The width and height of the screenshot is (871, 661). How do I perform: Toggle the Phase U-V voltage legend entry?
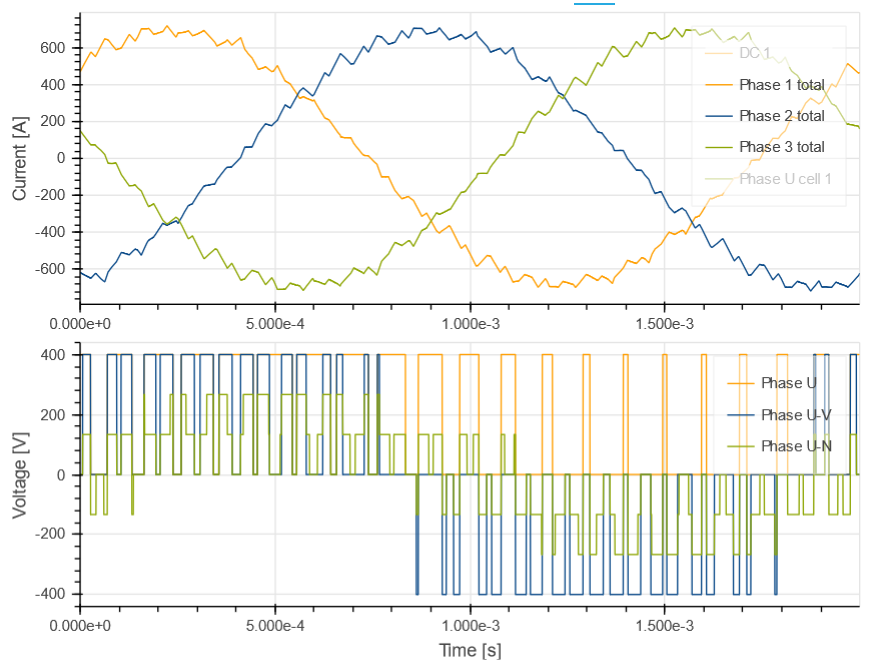coord(796,414)
